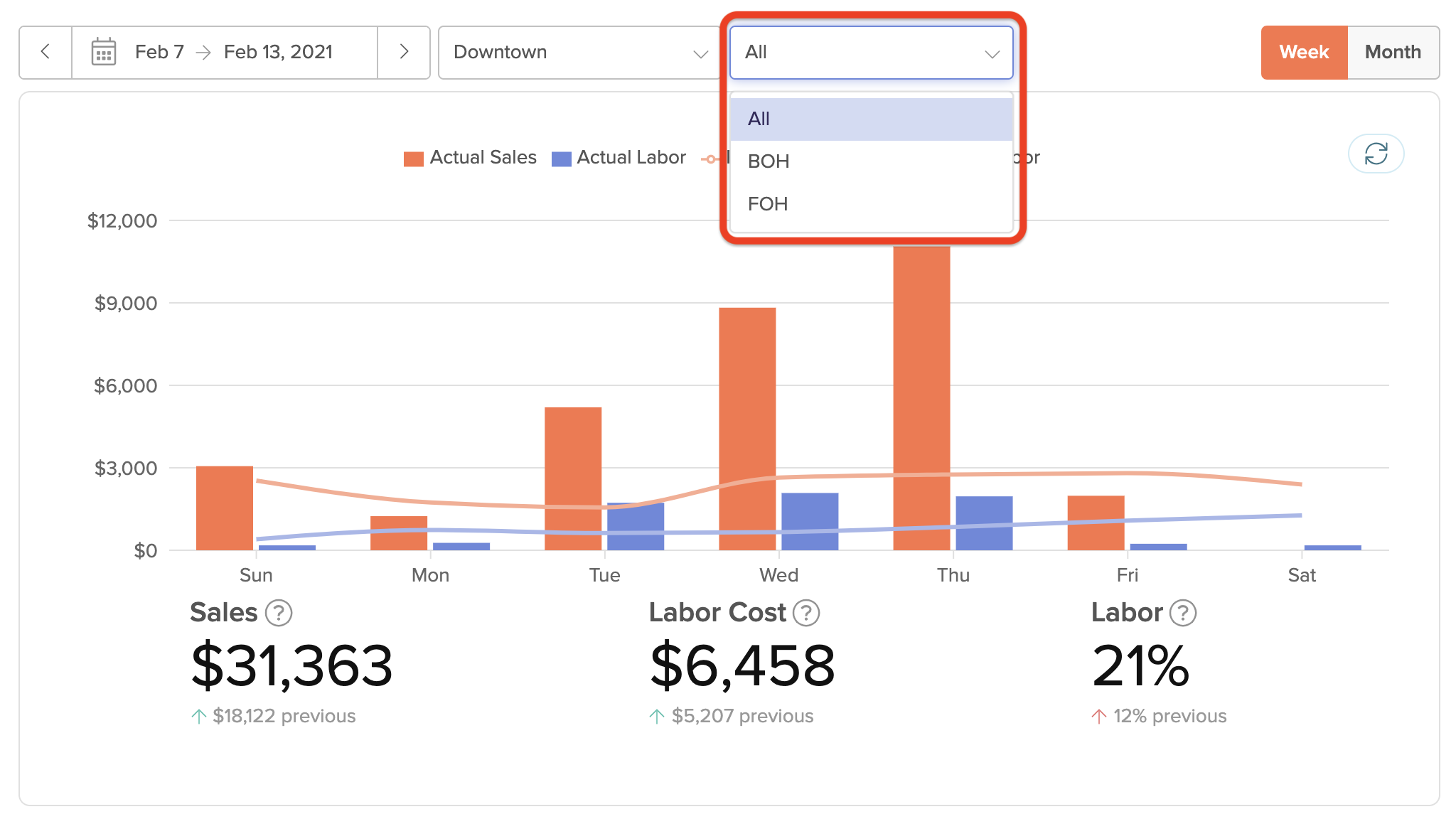The image size is (1456, 819).
Task: Collapse the All department dropdown
Action: (871, 53)
